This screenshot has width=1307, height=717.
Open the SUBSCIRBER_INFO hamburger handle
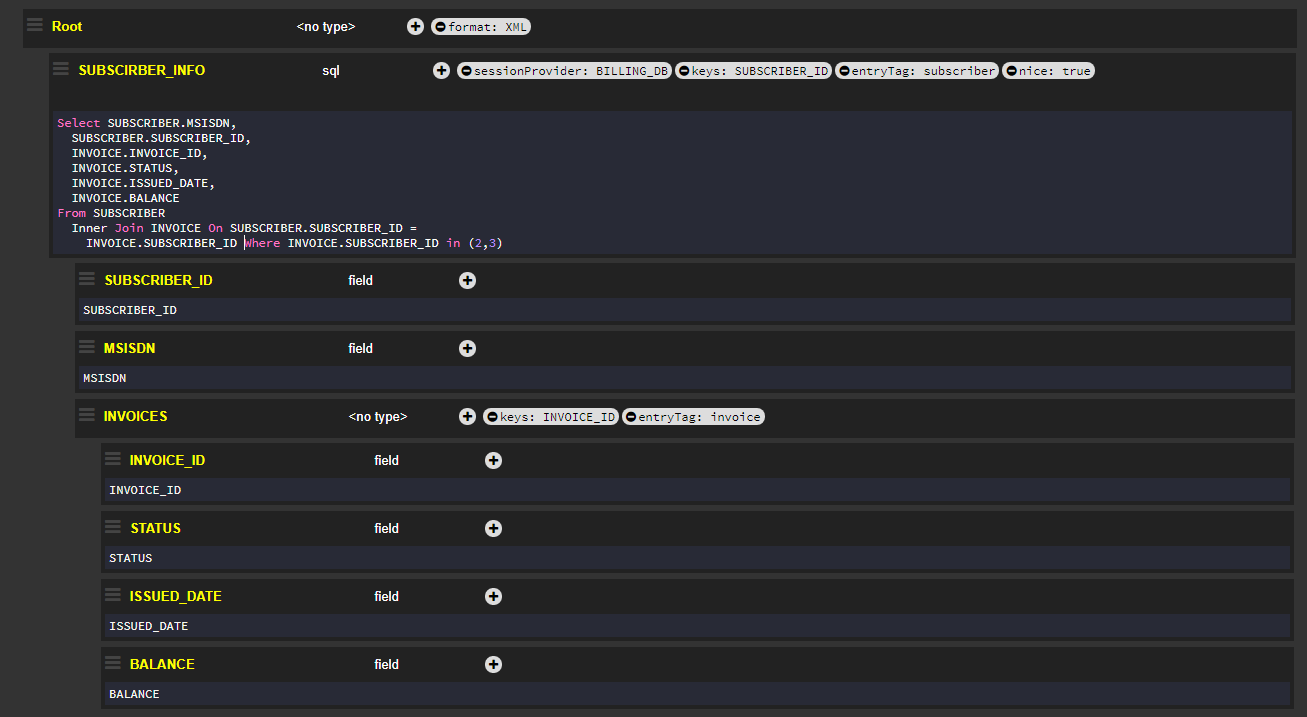pyautogui.click(x=61, y=70)
